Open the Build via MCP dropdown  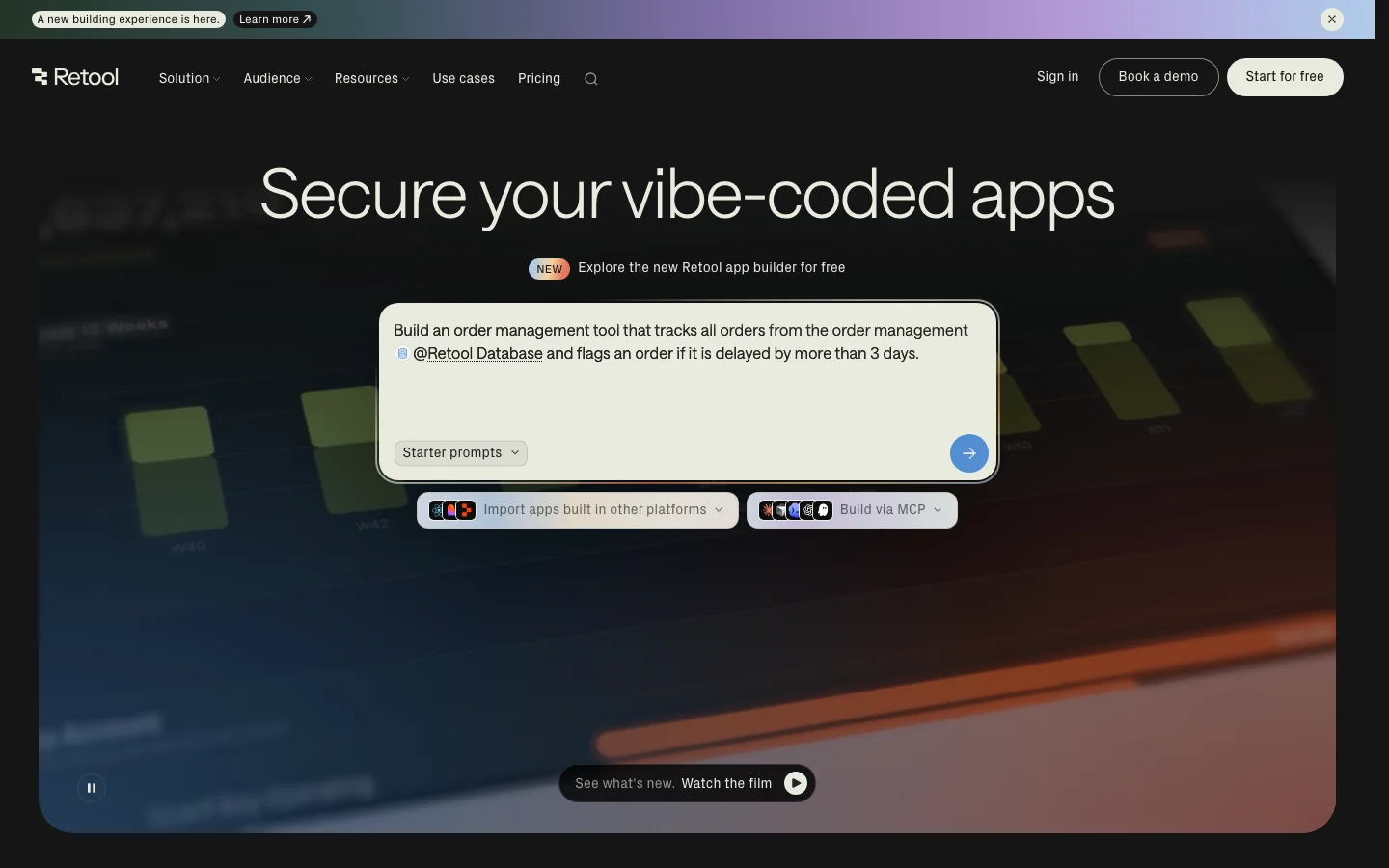pyautogui.click(x=852, y=510)
